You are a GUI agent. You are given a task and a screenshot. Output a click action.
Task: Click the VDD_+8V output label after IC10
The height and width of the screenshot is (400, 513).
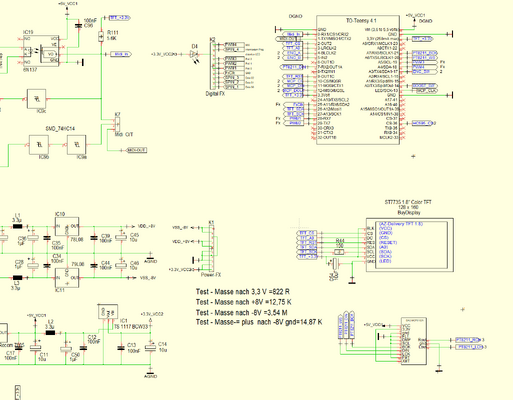click(146, 226)
